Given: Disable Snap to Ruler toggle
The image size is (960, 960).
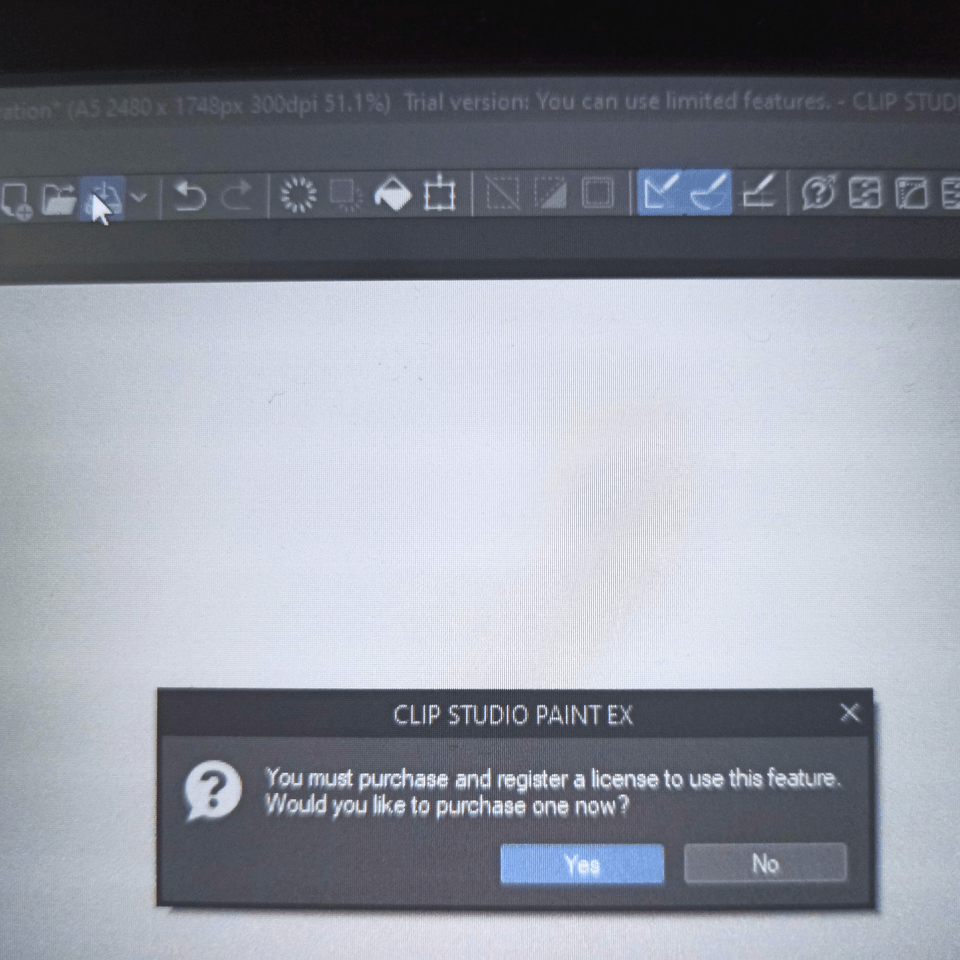Looking at the screenshot, I should click(x=661, y=192).
